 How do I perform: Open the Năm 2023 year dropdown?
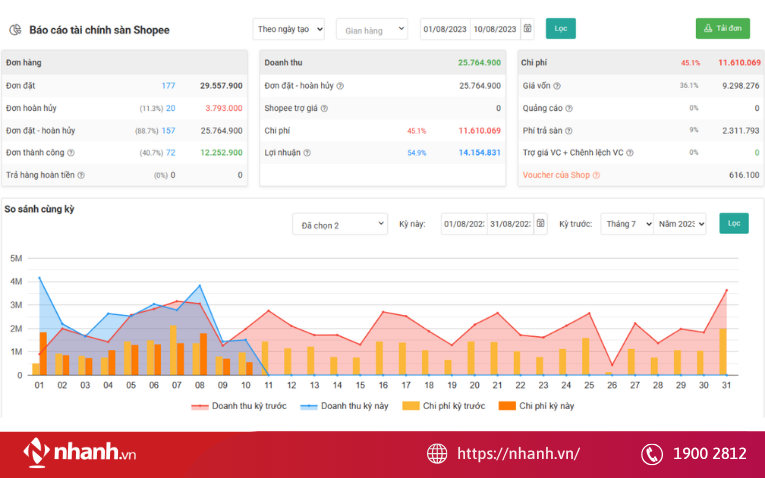(x=680, y=224)
